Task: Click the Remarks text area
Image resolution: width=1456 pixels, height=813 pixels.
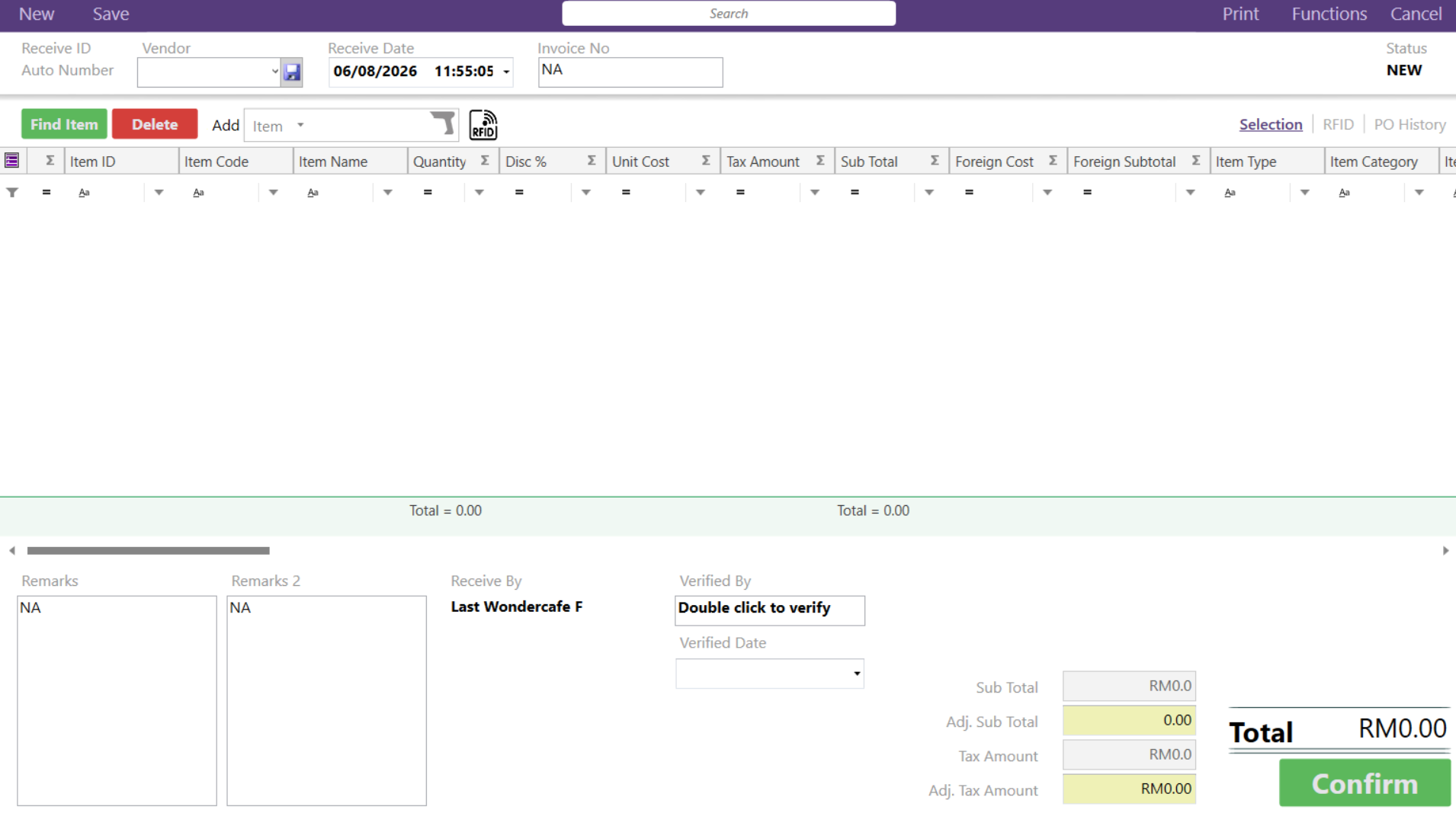Action: coord(117,700)
